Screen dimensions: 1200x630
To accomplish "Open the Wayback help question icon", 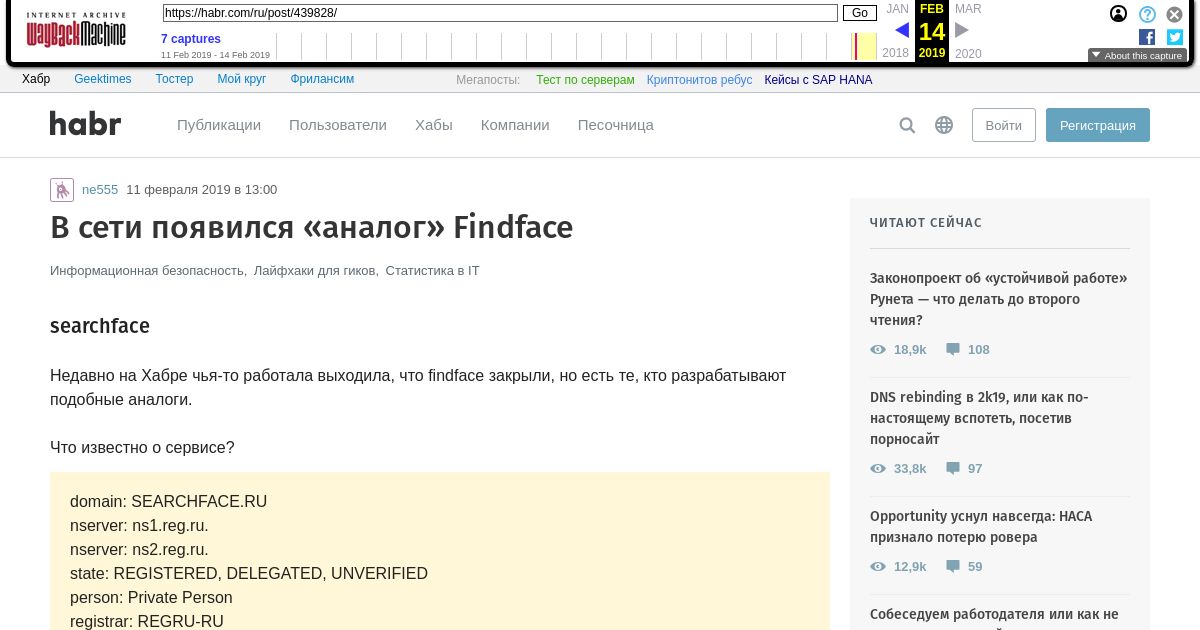I will (x=1147, y=14).
